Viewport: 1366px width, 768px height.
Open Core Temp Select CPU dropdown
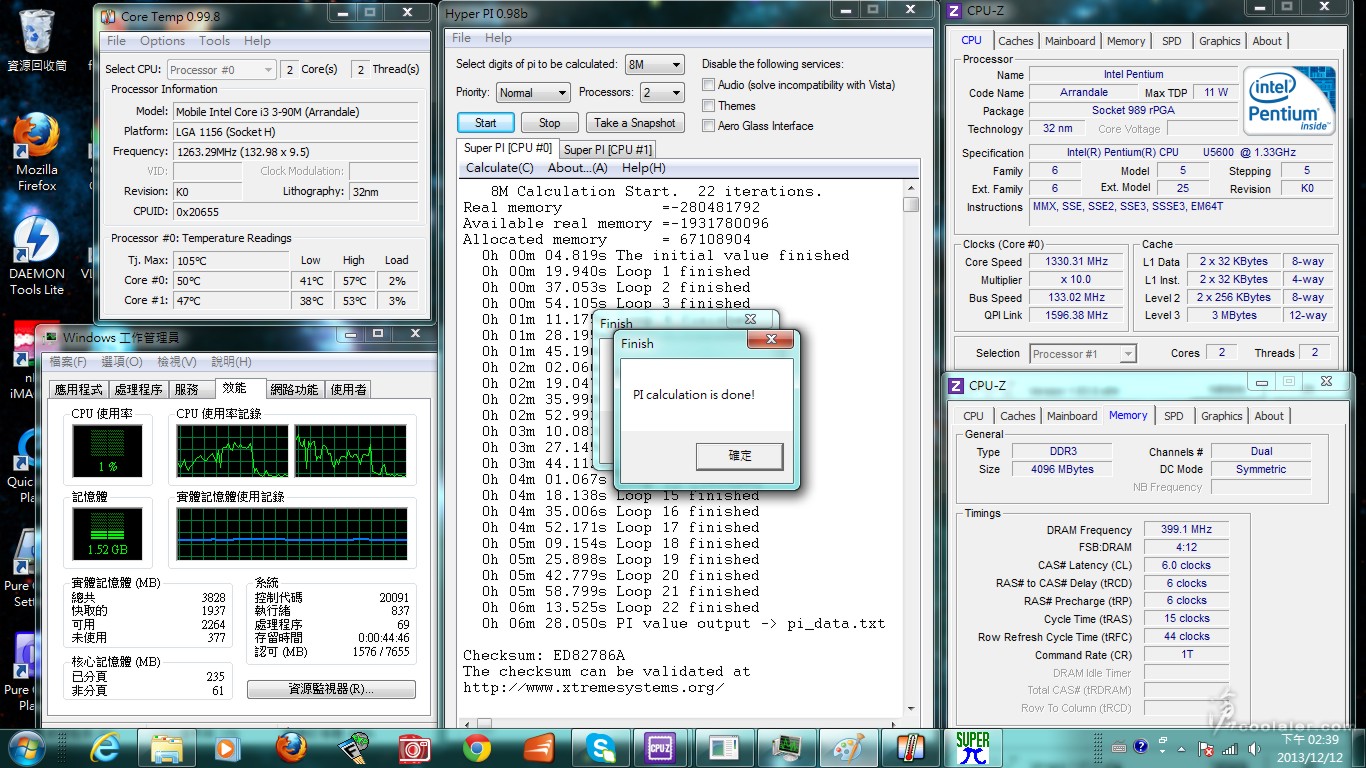[221, 69]
